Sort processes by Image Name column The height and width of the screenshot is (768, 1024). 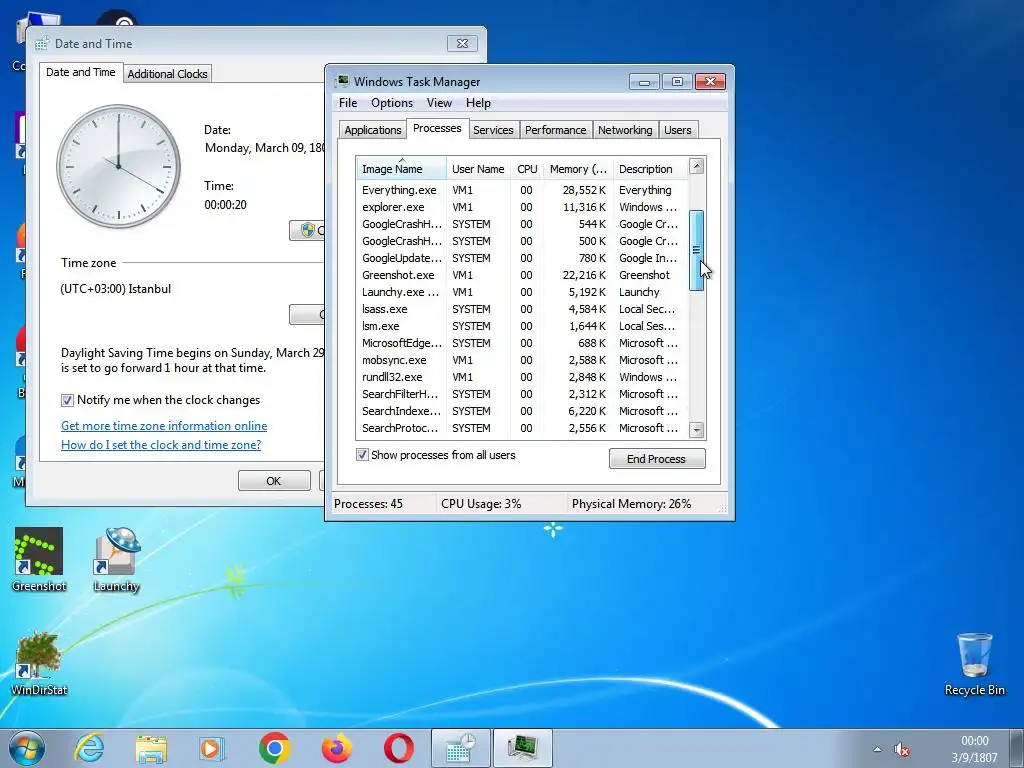(402, 168)
